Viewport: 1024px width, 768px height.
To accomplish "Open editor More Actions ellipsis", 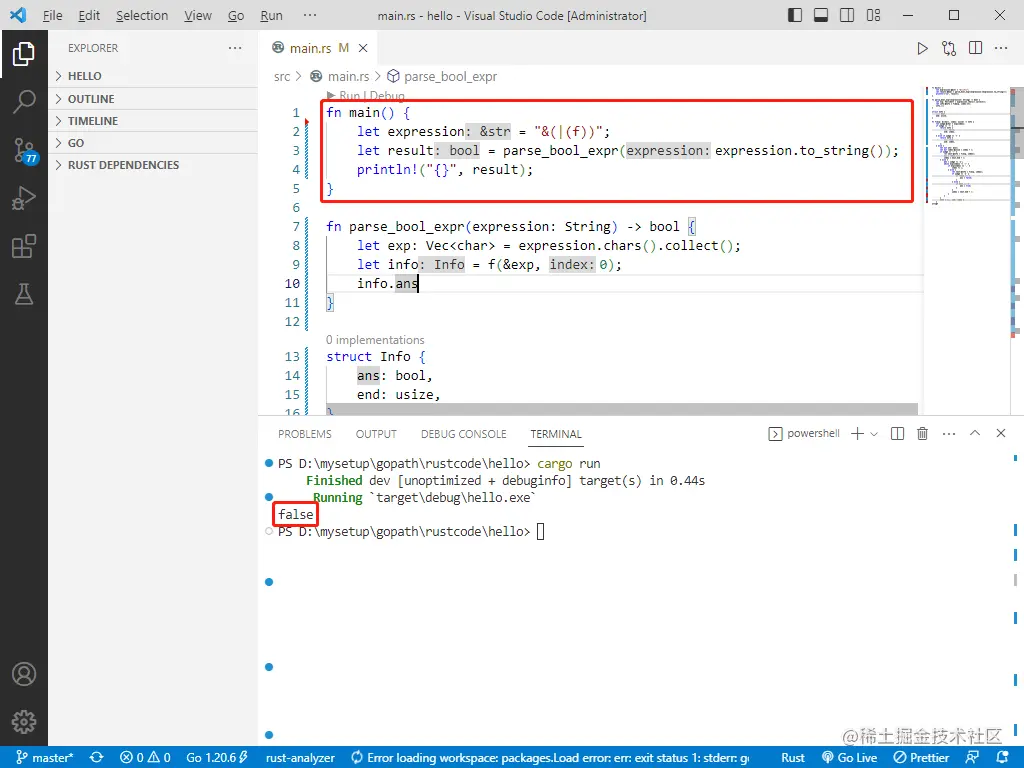I will pos(1001,48).
